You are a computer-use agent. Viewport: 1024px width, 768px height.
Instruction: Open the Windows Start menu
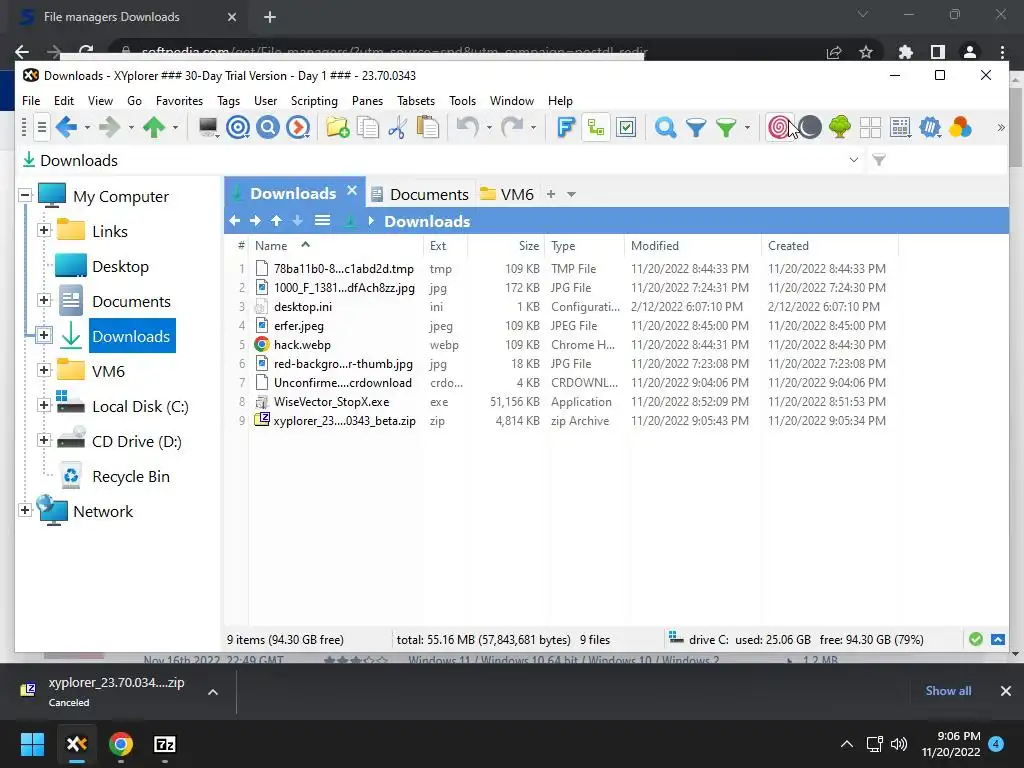point(32,744)
